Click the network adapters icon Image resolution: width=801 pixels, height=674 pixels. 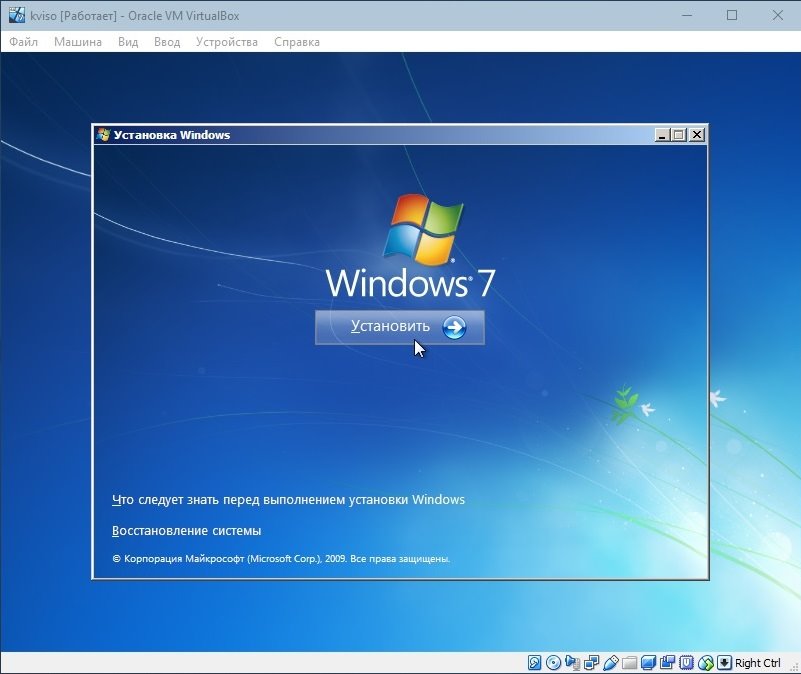click(x=592, y=663)
